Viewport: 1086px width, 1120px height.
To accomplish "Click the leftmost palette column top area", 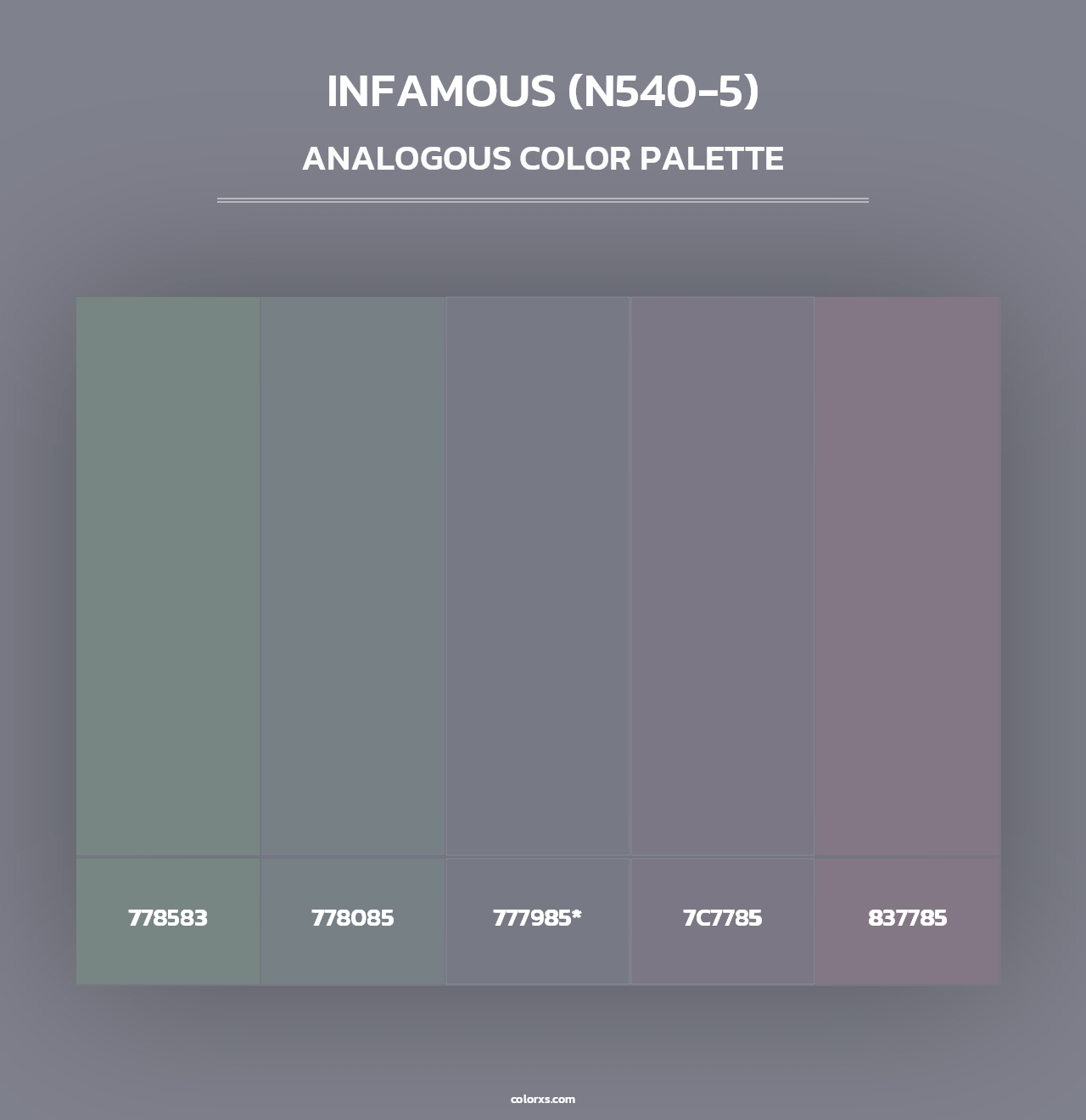I will pos(167,339).
